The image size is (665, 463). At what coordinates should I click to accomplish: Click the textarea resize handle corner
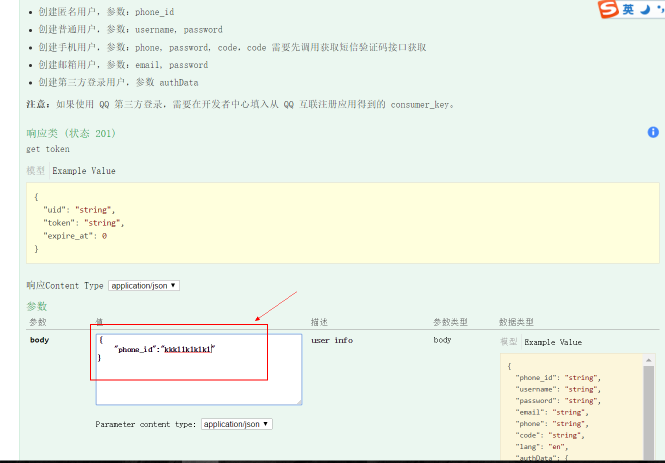tap(297, 400)
